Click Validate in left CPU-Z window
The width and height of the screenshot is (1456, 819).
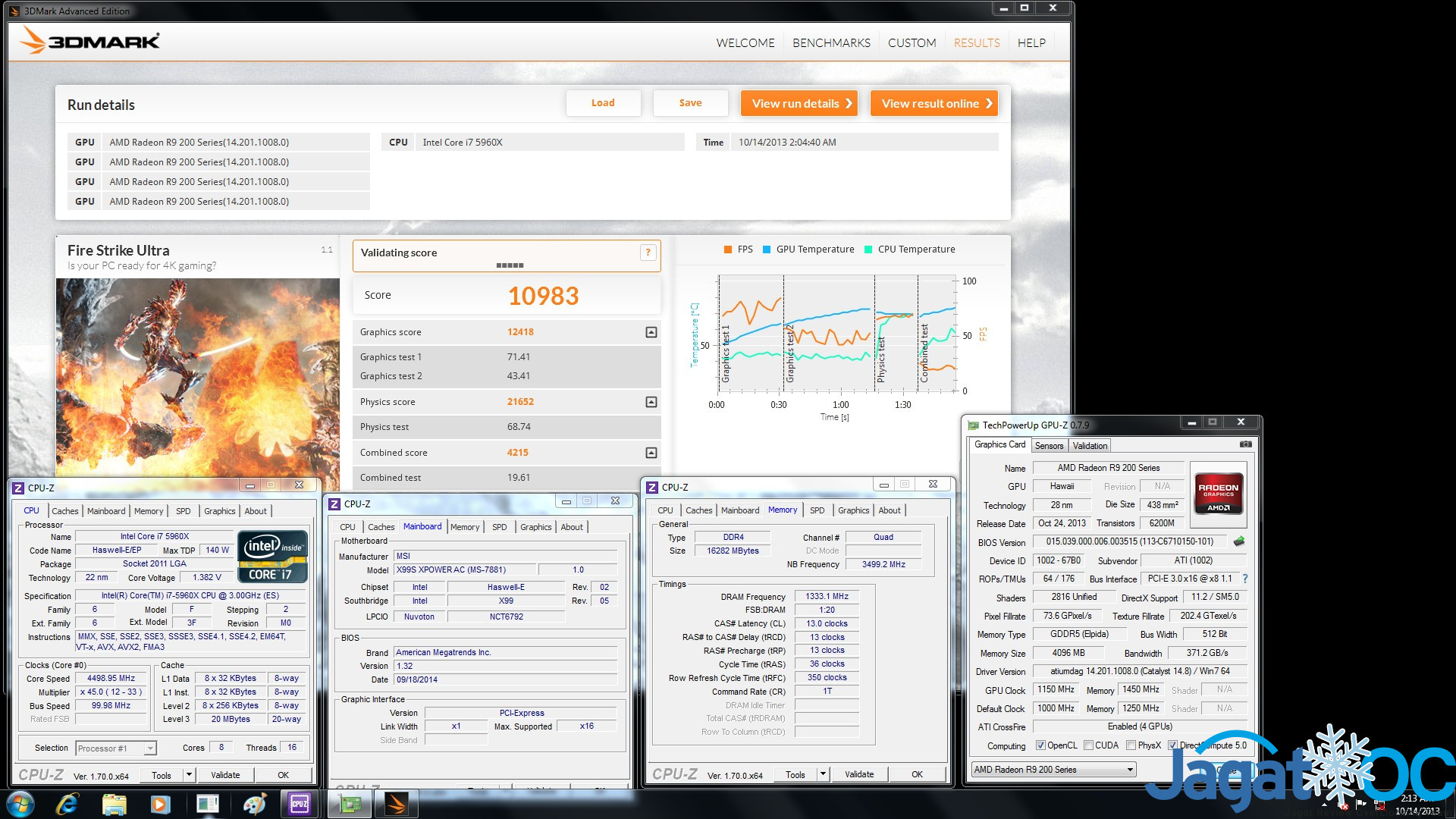[x=225, y=775]
